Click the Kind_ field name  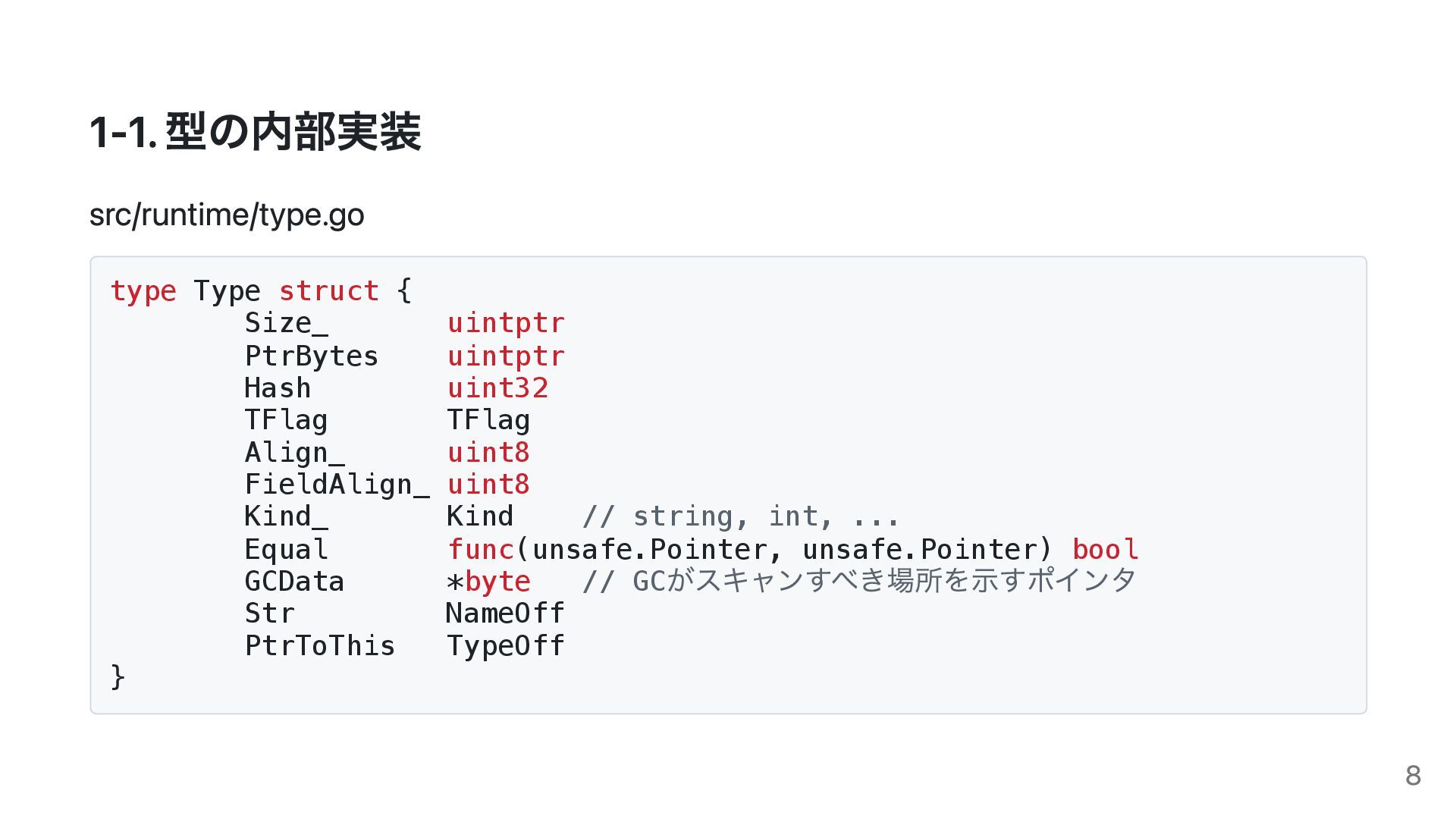(287, 517)
